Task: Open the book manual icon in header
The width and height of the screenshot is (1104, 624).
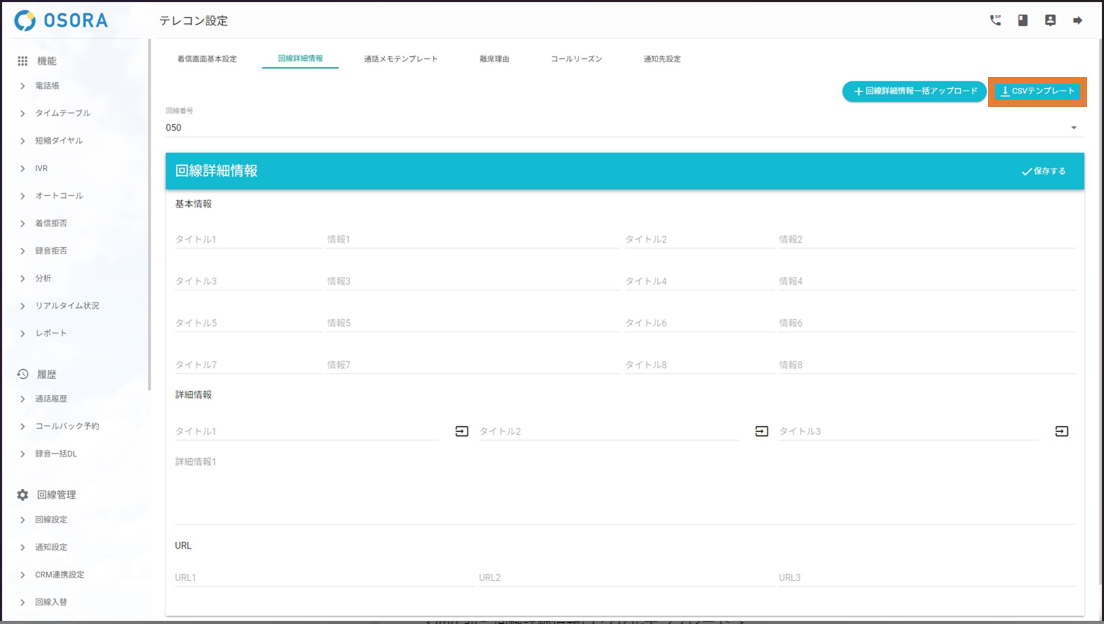Action: 1023,20
